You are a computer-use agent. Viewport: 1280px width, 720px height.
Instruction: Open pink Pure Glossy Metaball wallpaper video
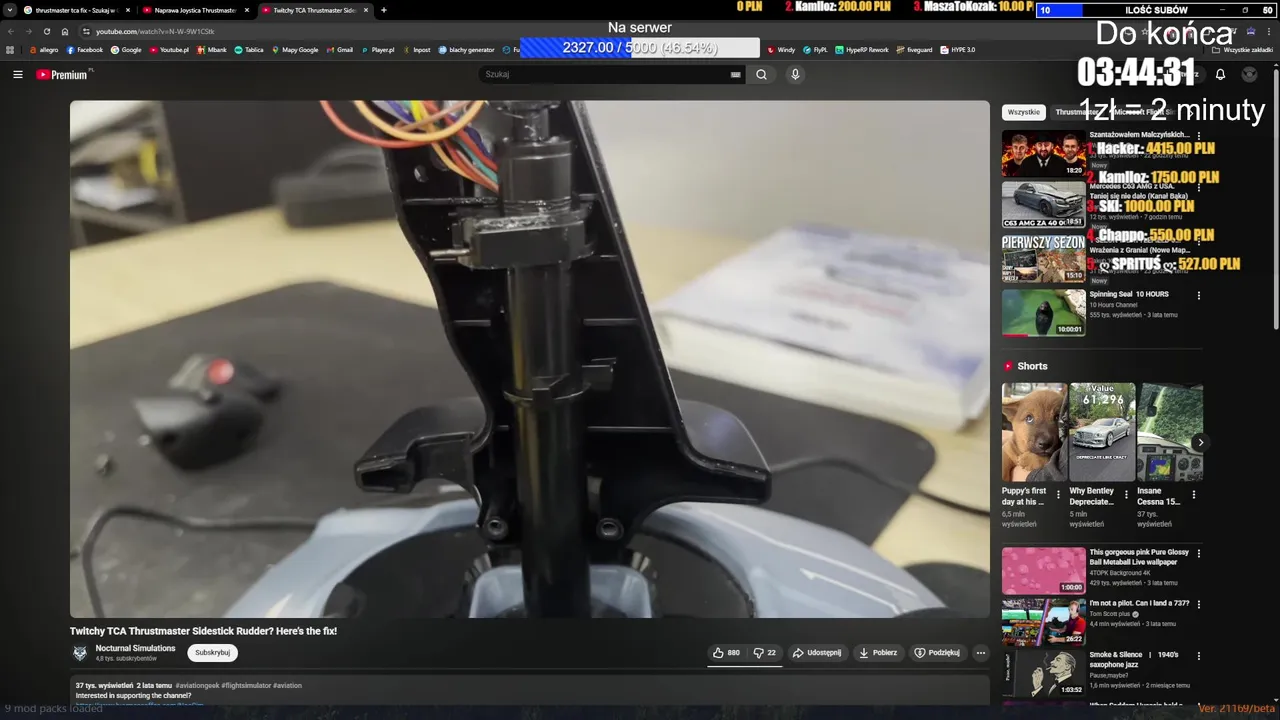pos(1043,570)
